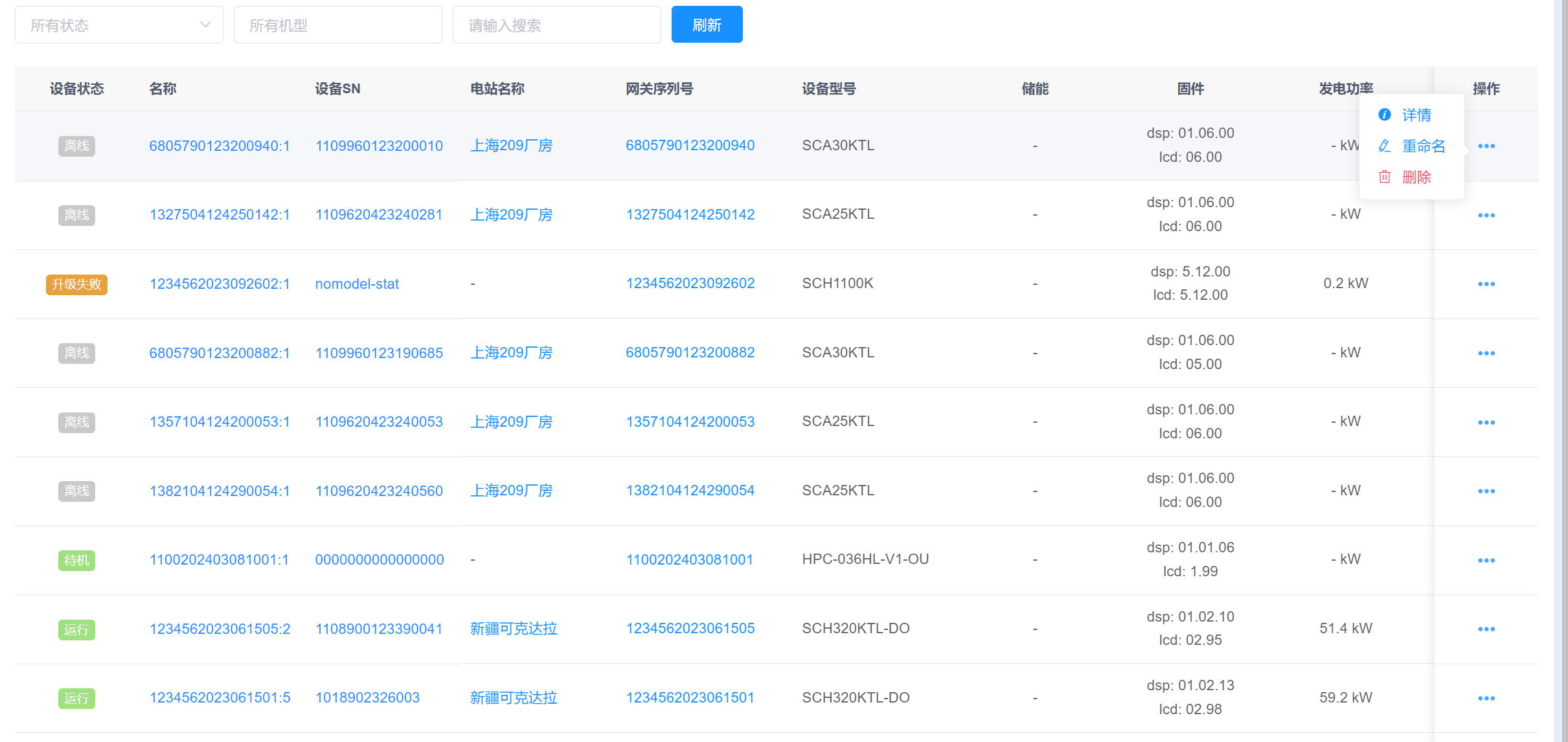Open more actions for SCH1100K row
Image resolution: width=1568 pixels, height=742 pixels.
pyautogui.click(x=1486, y=284)
